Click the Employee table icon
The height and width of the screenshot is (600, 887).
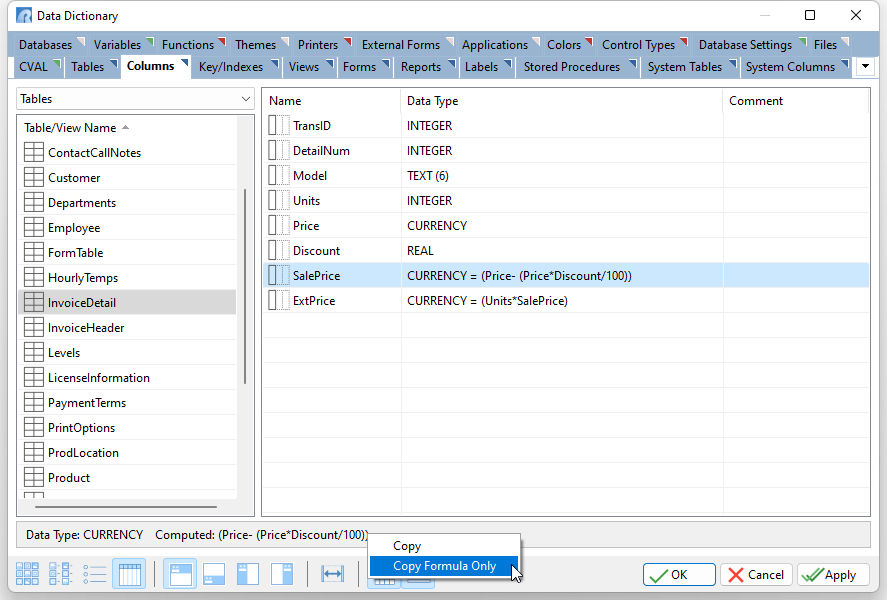tap(33, 227)
